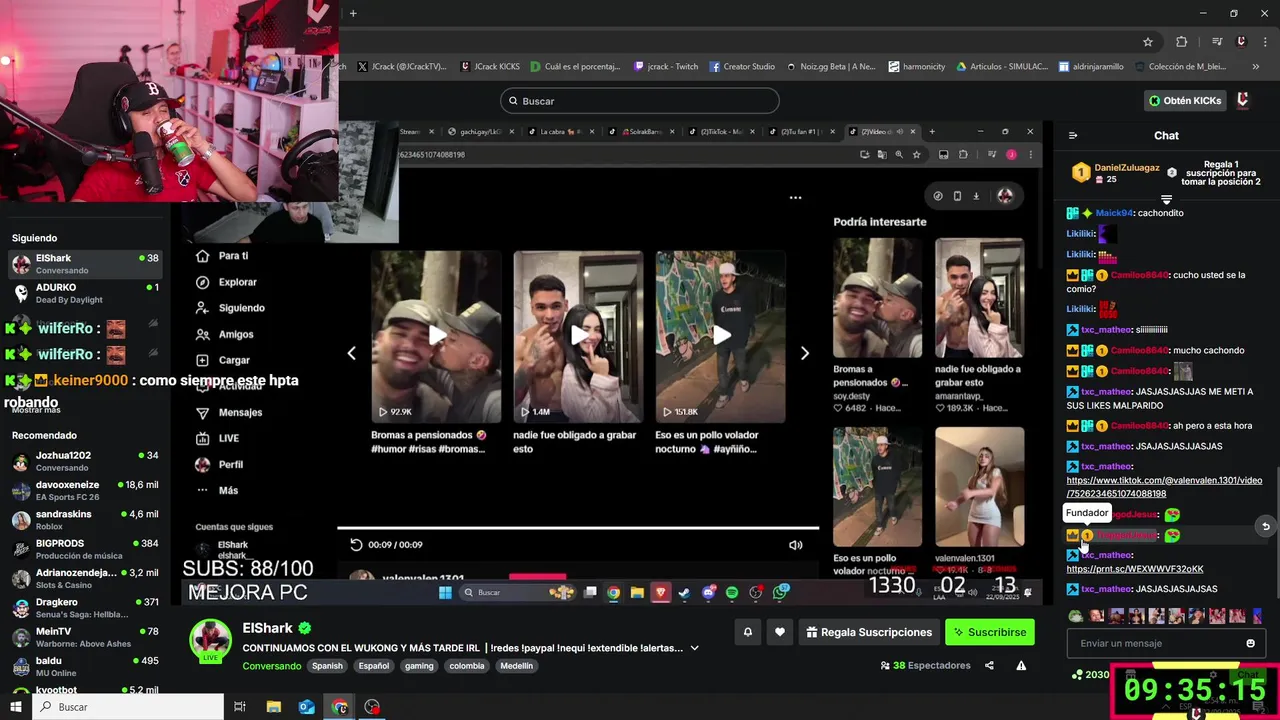Collapse the chat panel arrow icon
Screen dimensions: 1280x720
pyautogui.click(x=1073, y=135)
